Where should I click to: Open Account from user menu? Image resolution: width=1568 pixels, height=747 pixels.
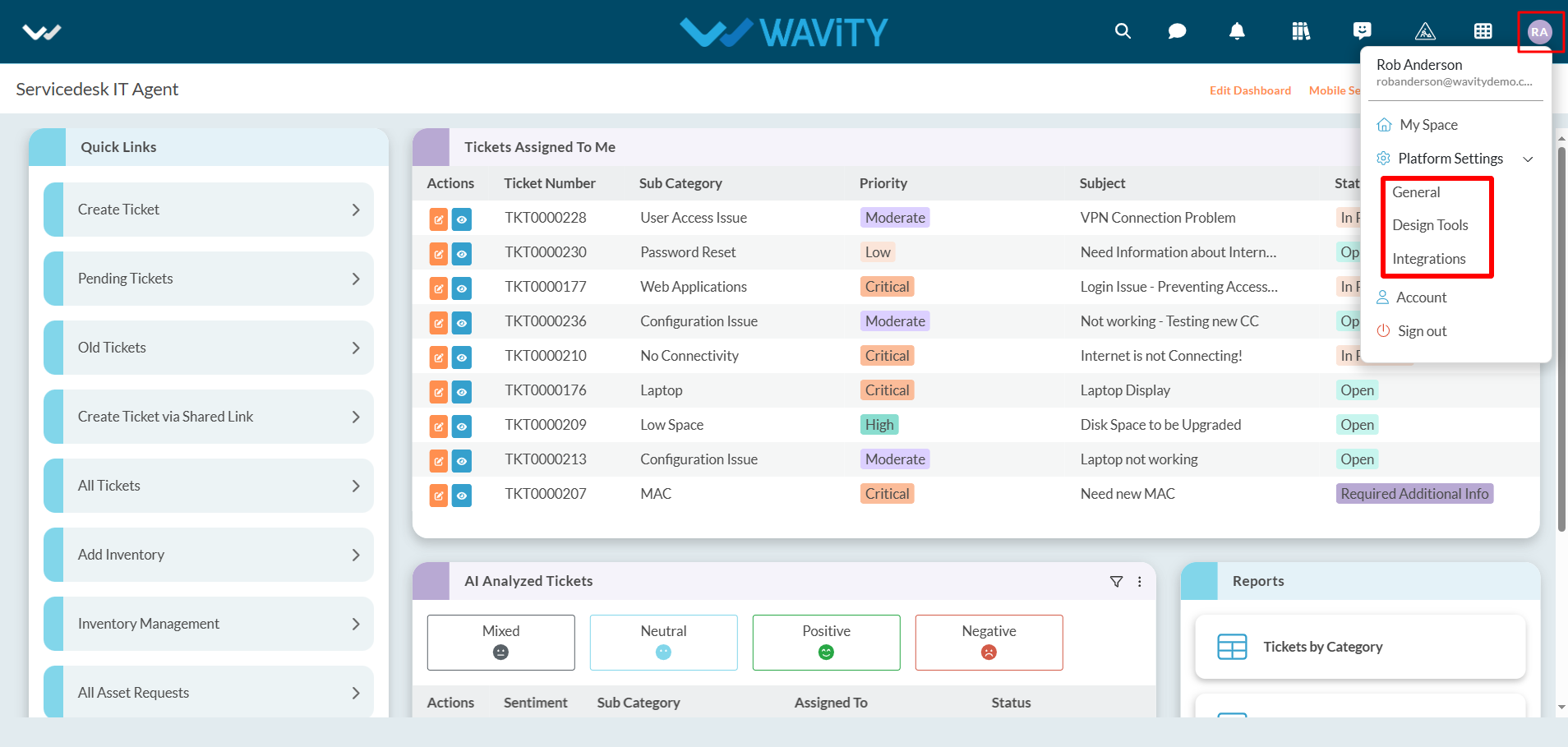1421,297
